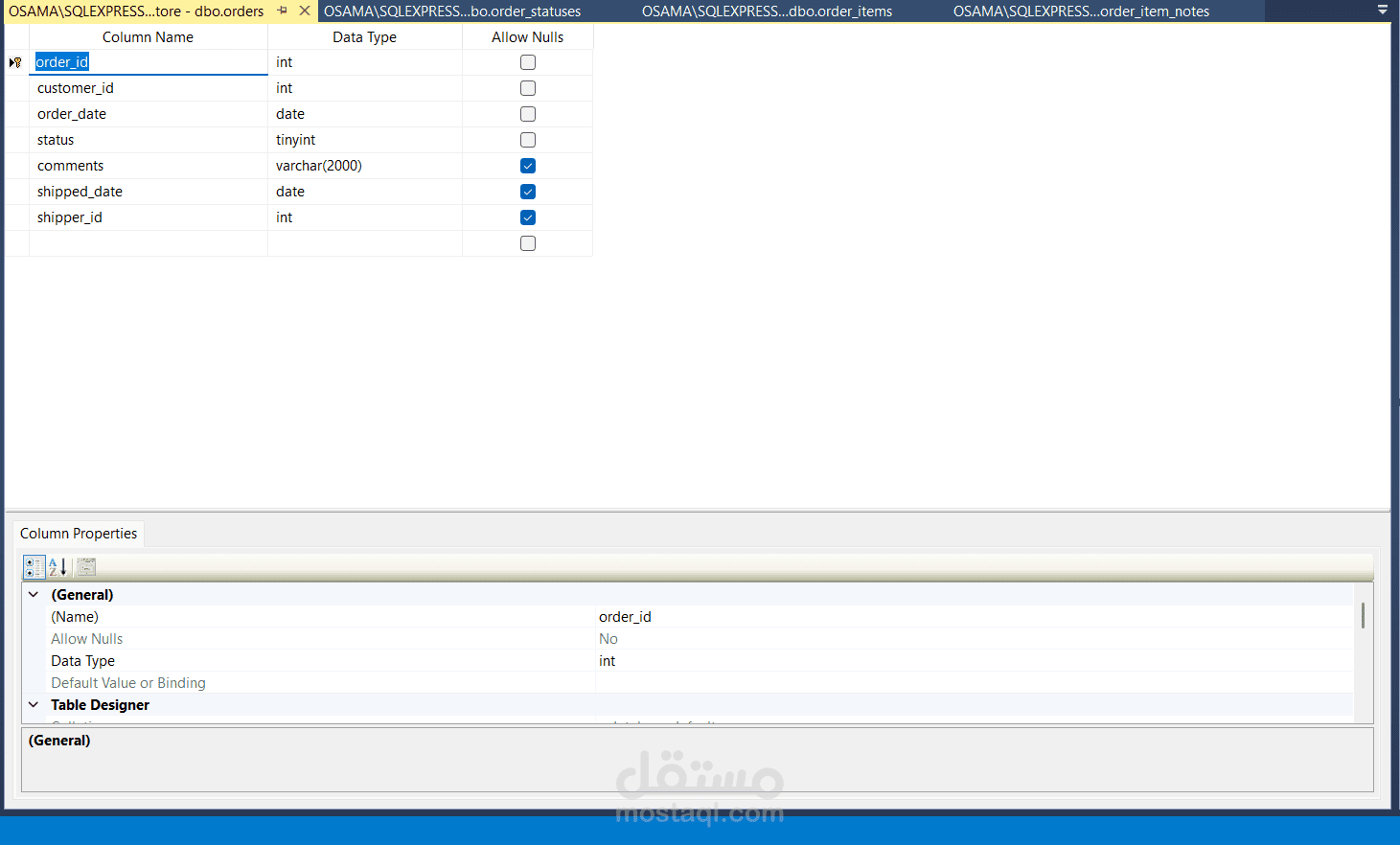Select the (Name) property row label
Image resolution: width=1400 pixels, height=845 pixels.
pyautogui.click(x=75, y=617)
